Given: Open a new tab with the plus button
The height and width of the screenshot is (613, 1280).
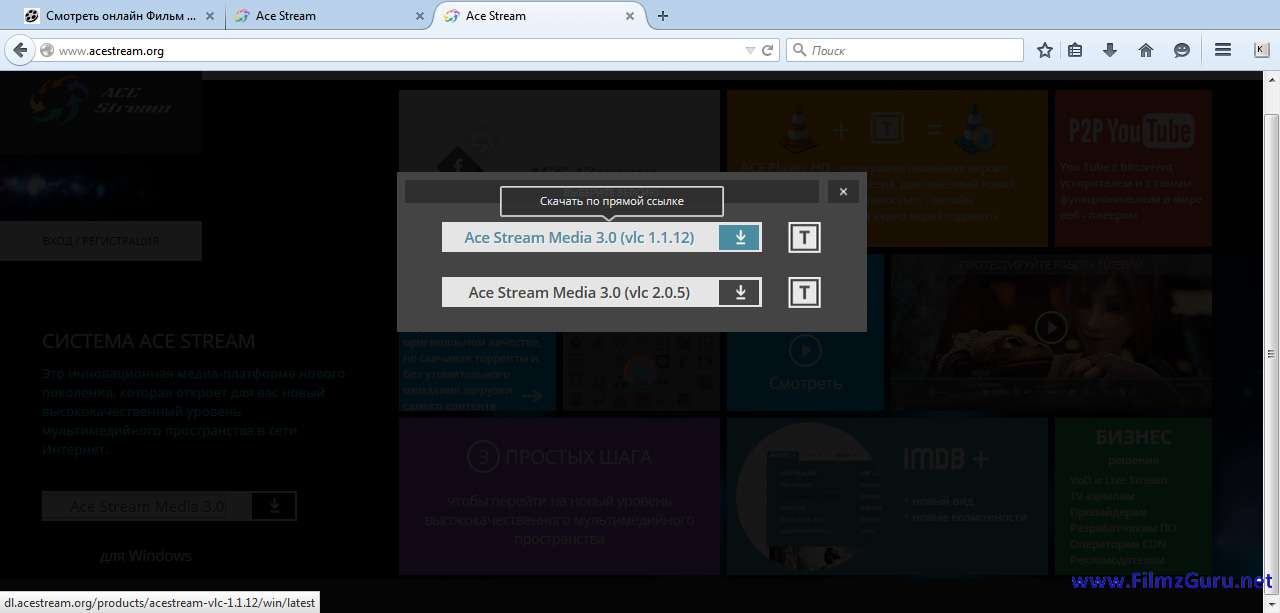Looking at the screenshot, I should 662,16.
